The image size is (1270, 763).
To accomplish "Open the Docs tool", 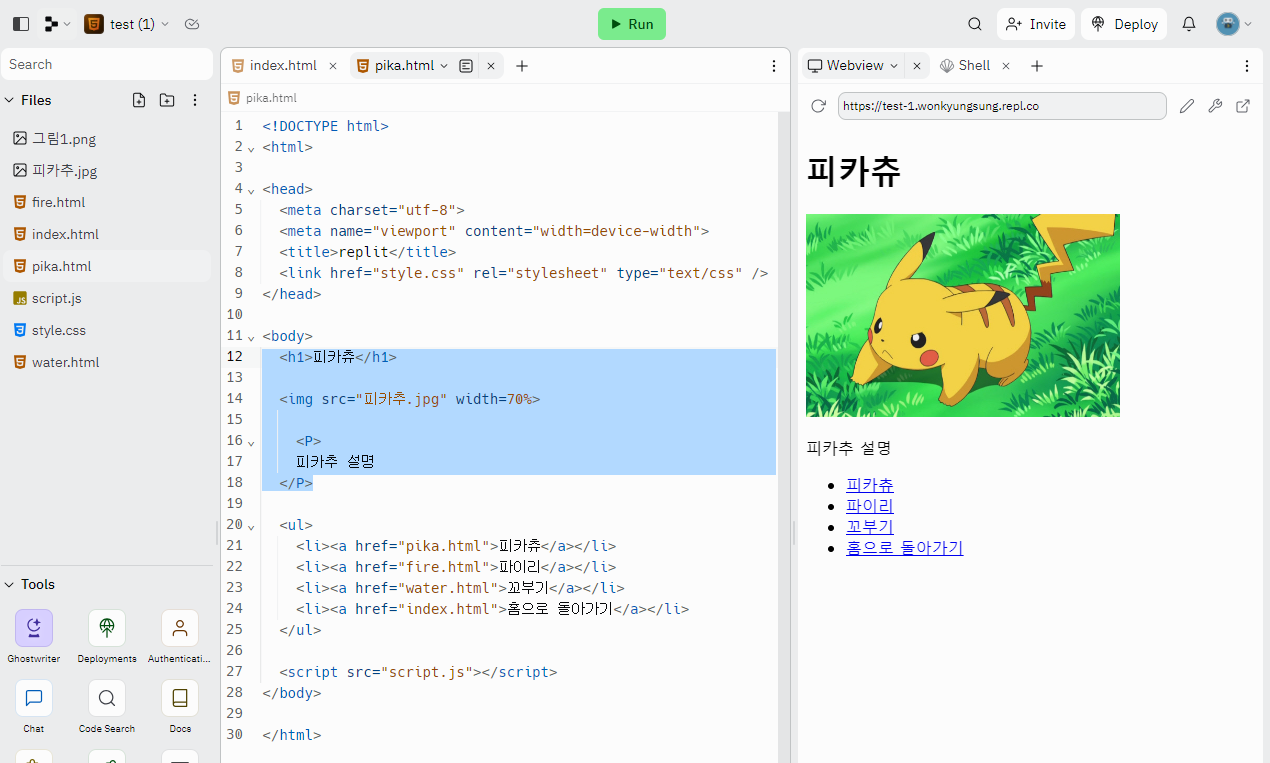I will tap(180, 706).
